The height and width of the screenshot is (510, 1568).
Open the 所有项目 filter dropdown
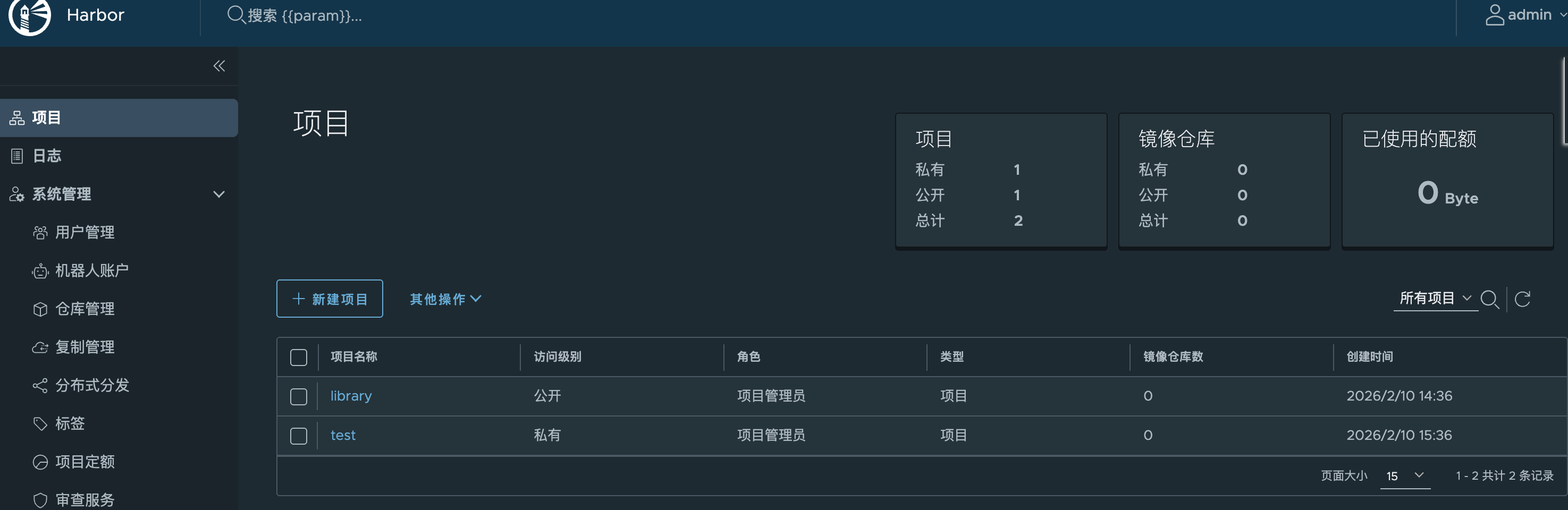click(x=1435, y=298)
